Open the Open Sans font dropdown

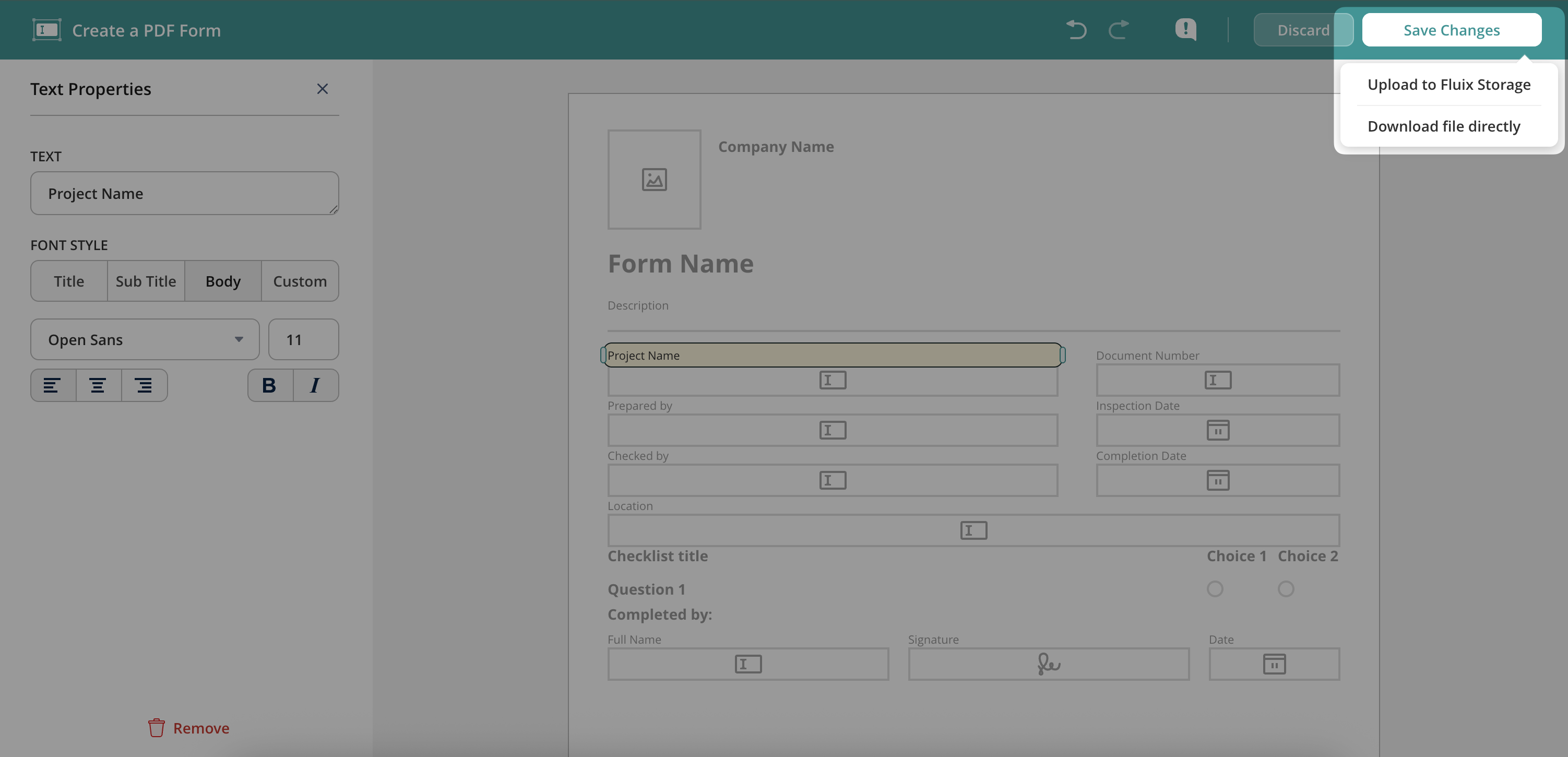[x=144, y=340]
